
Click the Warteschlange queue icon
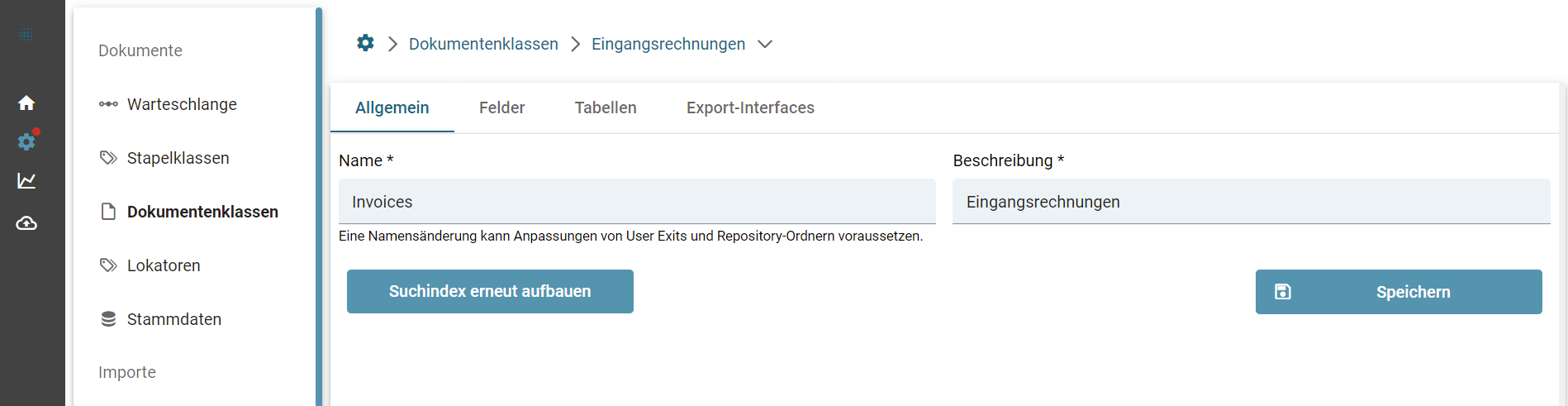pos(108,104)
